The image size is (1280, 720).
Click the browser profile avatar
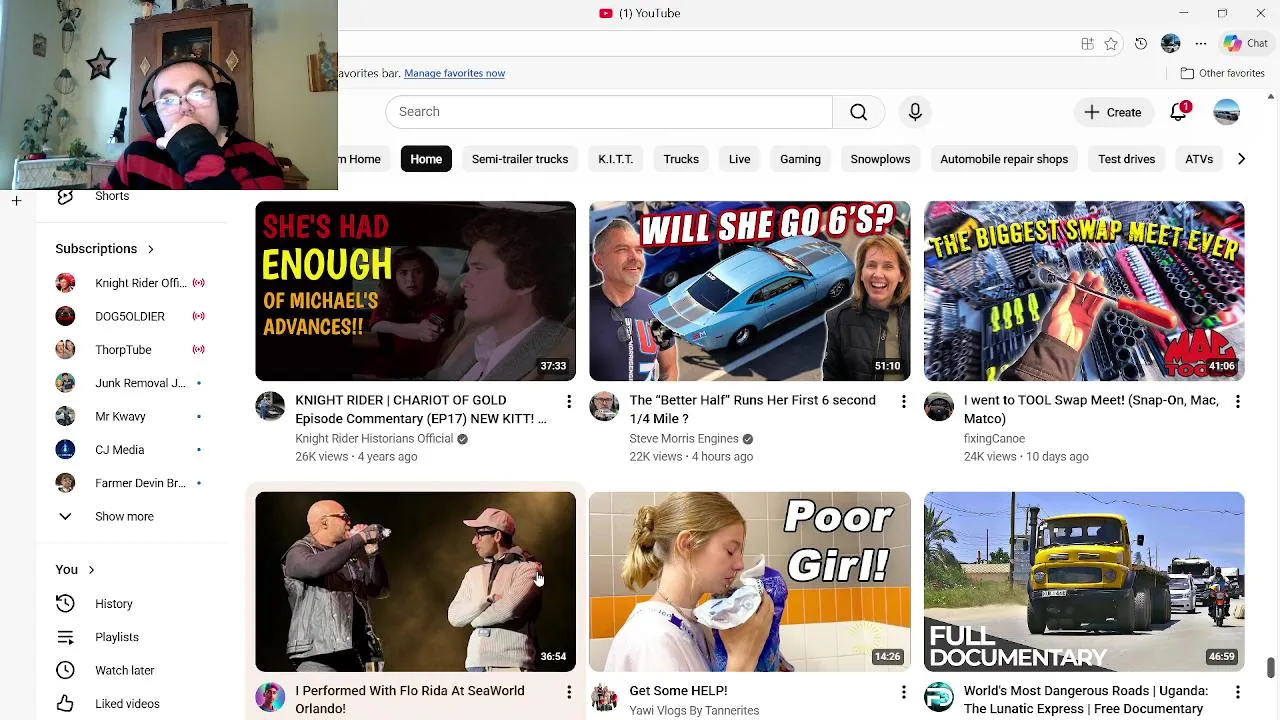pyautogui.click(x=1171, y=44)
